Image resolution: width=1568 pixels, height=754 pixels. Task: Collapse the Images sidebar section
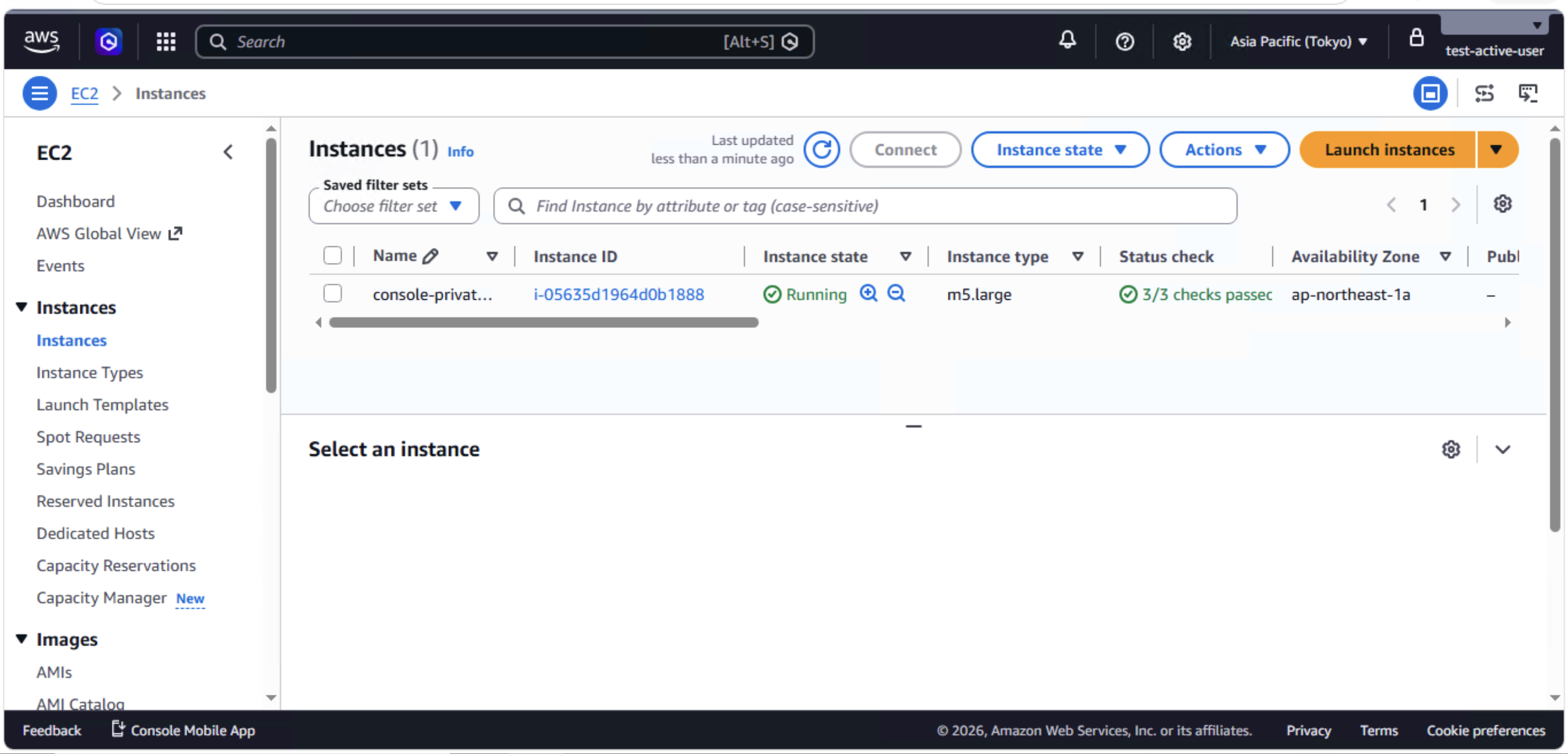click(x=22, y=638)
